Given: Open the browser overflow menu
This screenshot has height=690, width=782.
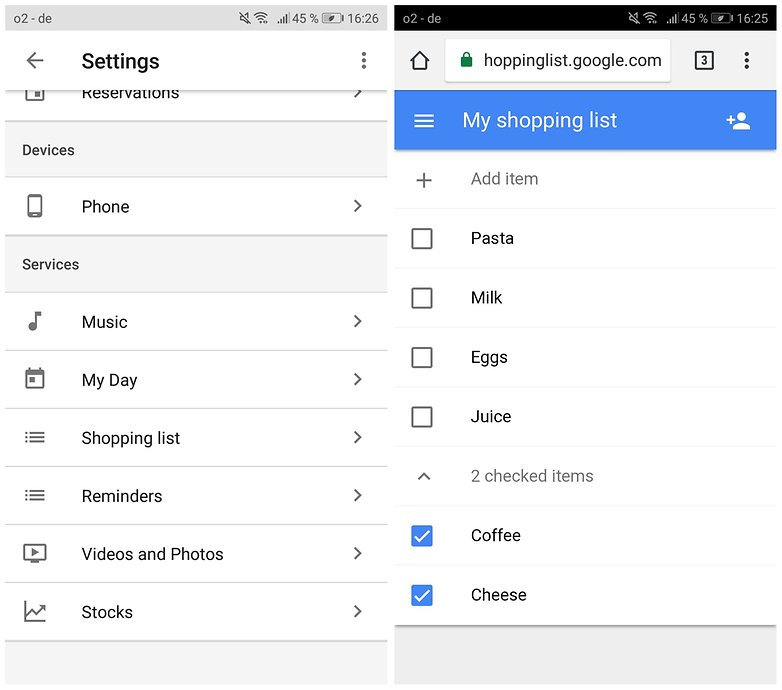Looking at the screenshot, I should (x=746, y=60).
